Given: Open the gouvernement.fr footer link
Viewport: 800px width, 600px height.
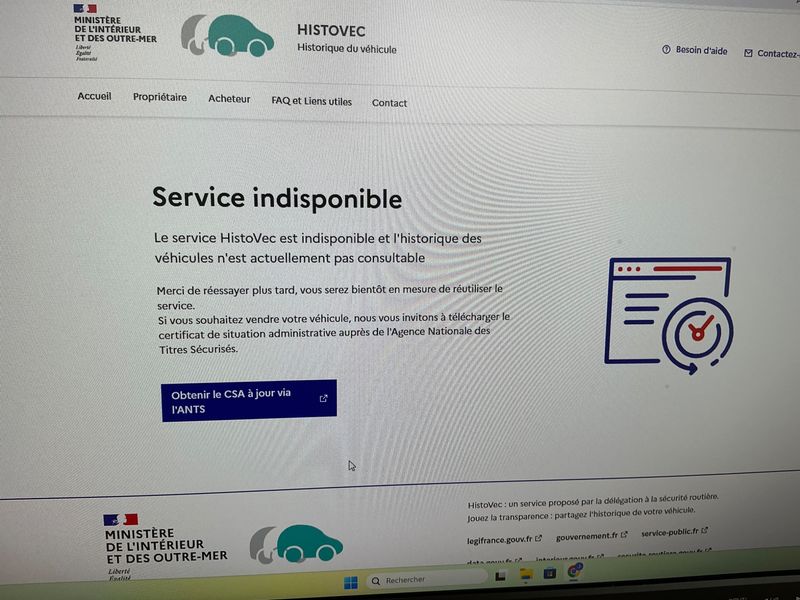Looking at the screenshot, I should [591, 536].
